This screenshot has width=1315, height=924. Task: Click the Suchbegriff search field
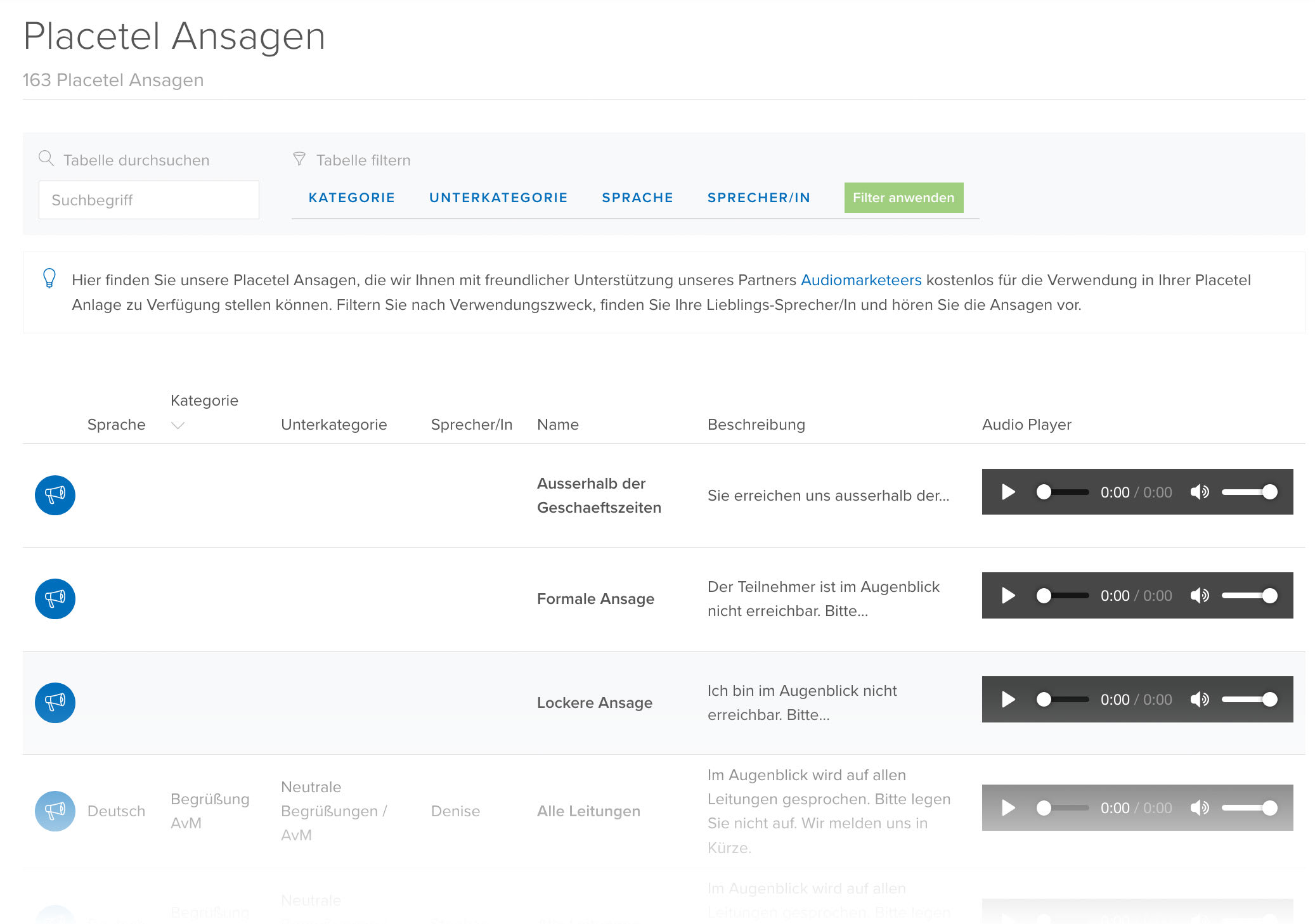click(149, 200)
